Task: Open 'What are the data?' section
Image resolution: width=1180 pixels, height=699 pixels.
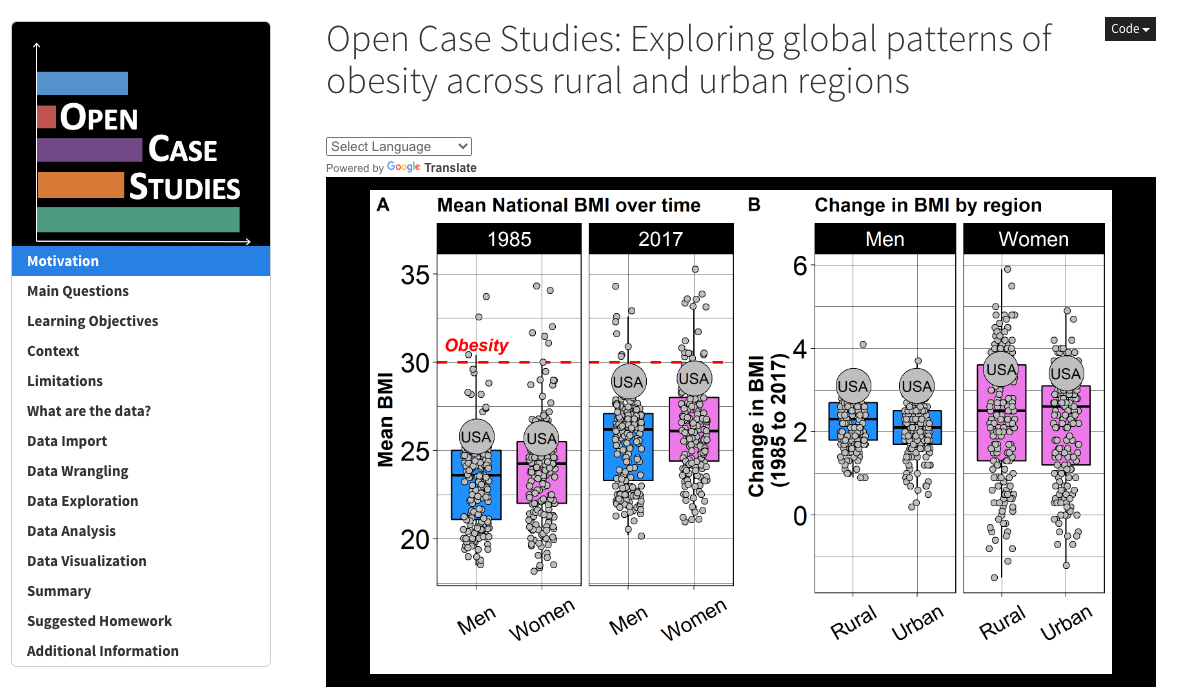Action: click(x=141, y=412)
